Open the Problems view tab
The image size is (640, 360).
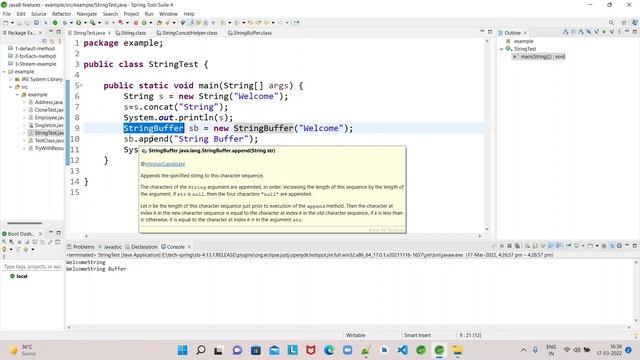click(81, 247)
